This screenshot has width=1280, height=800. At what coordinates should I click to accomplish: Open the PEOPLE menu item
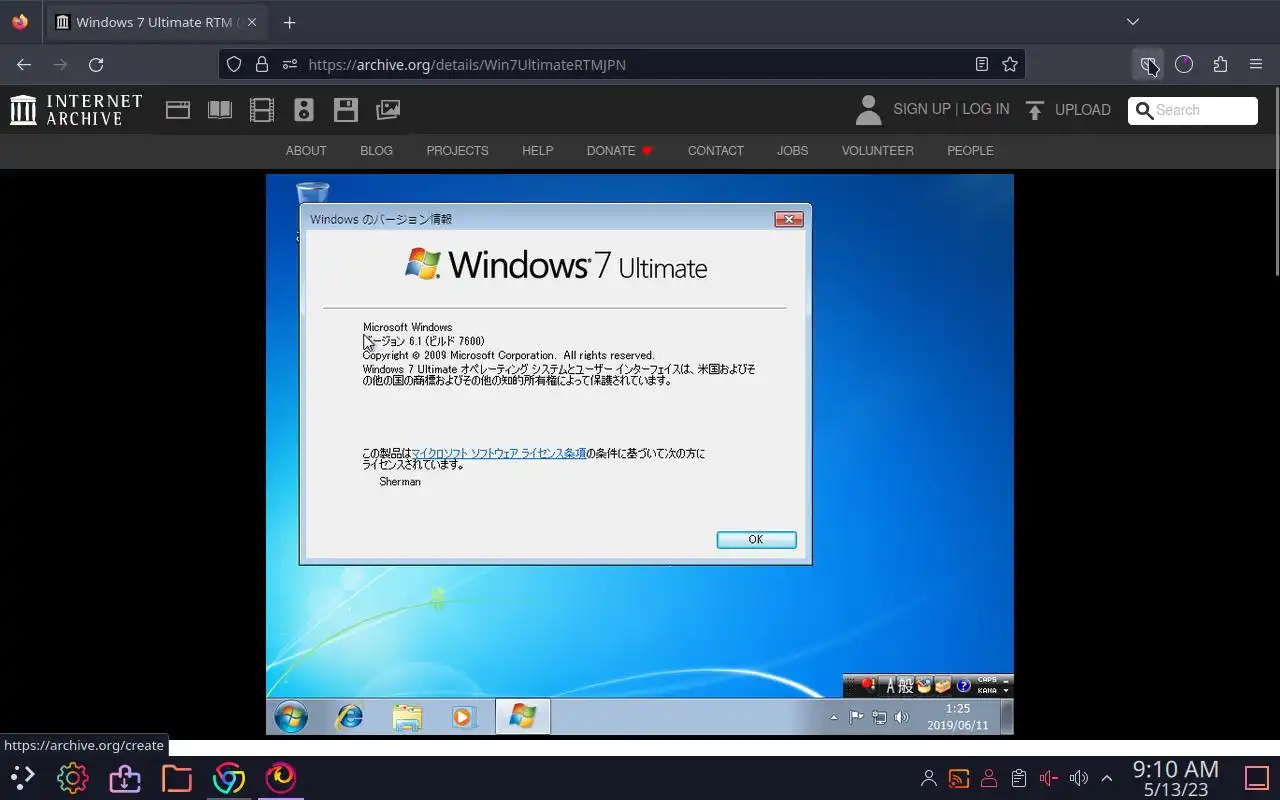(x=970, y=151)
